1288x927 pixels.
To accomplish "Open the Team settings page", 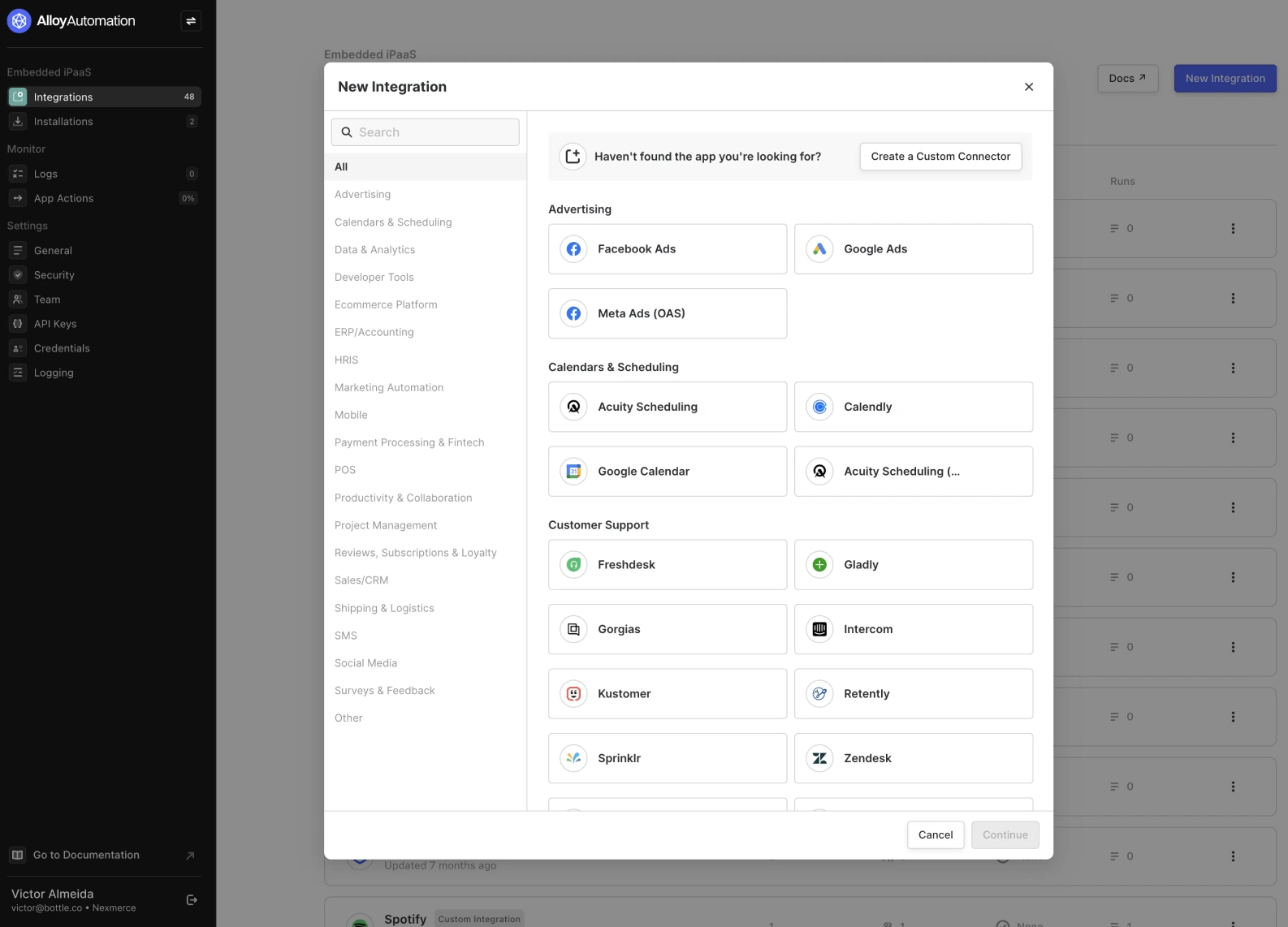I will click(x=104, y=300).
